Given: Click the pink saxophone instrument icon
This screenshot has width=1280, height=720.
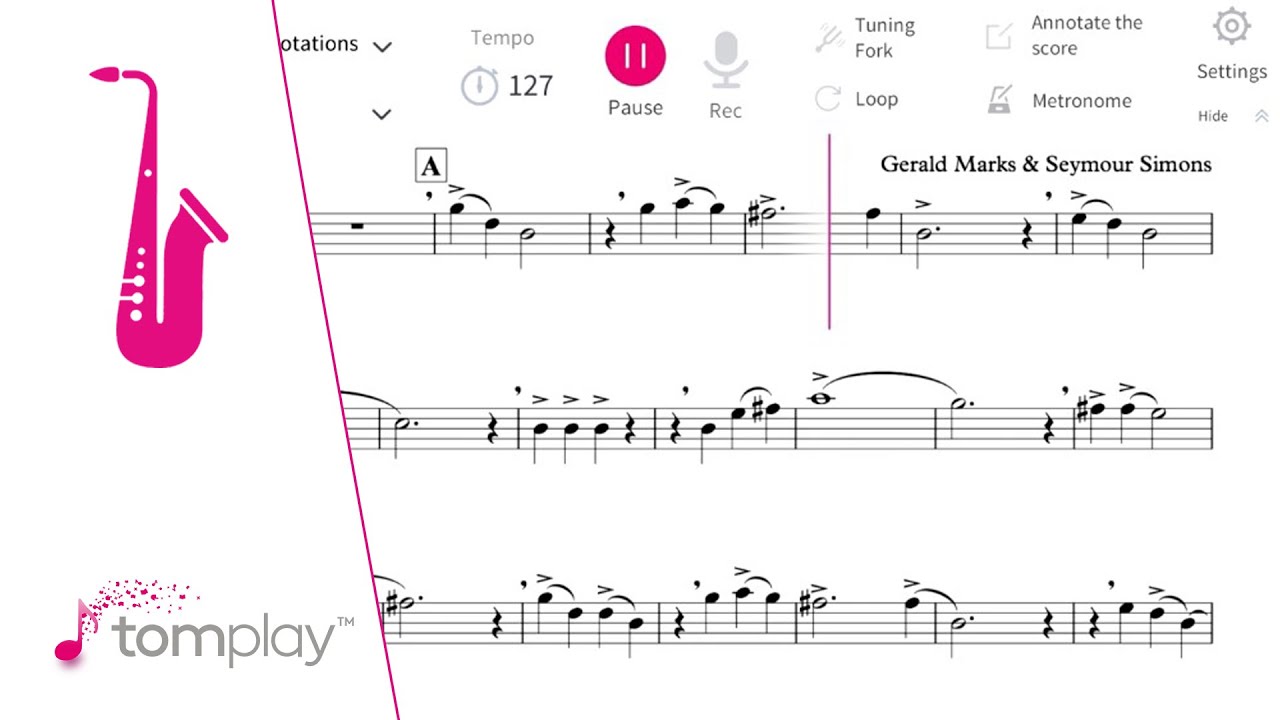Looking at the screenshot, I should 158,217.
